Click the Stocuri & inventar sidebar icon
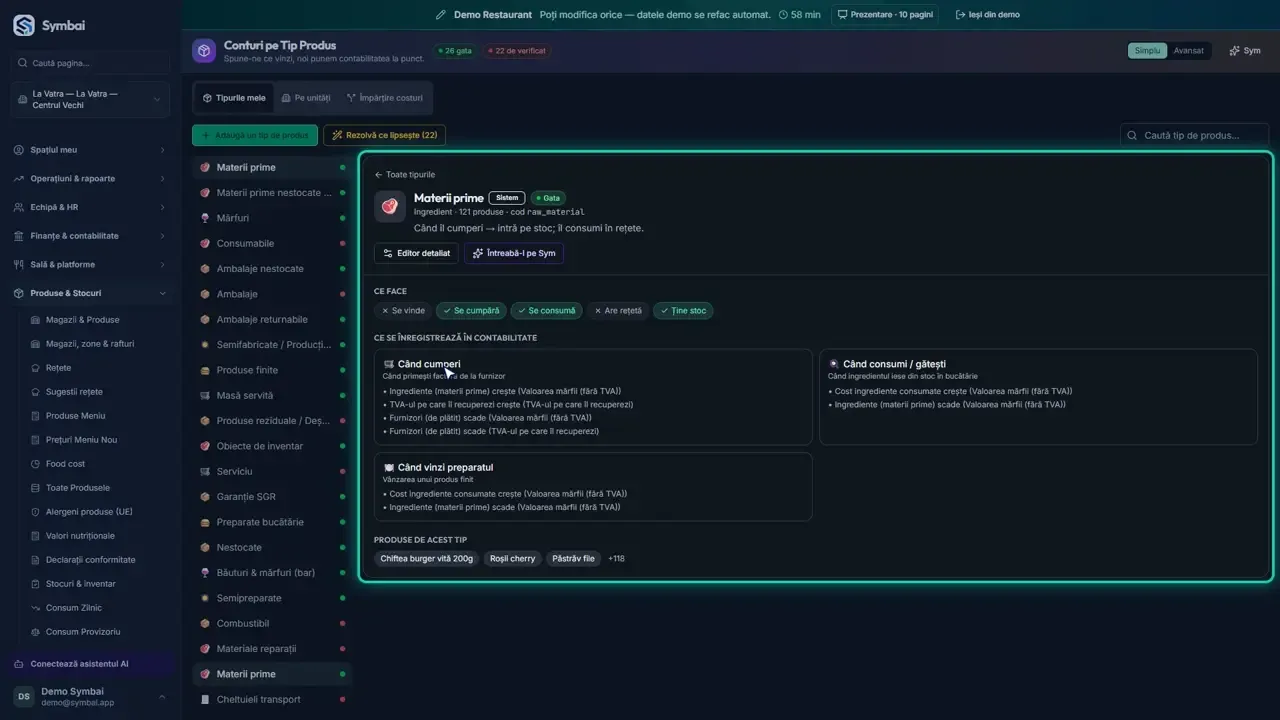Image resolution: width=1280 pixels, height=720 pixels. tap(36, 584)
